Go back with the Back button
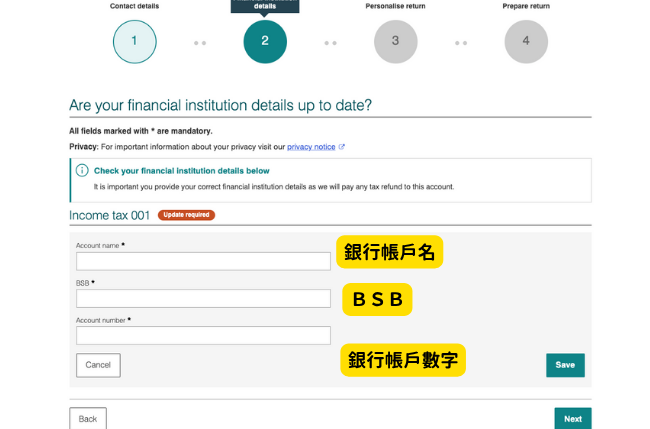 click(88, 418)
